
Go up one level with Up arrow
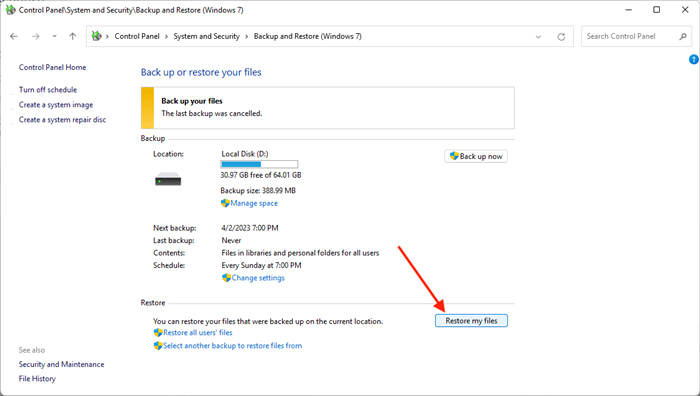[73, 37]
